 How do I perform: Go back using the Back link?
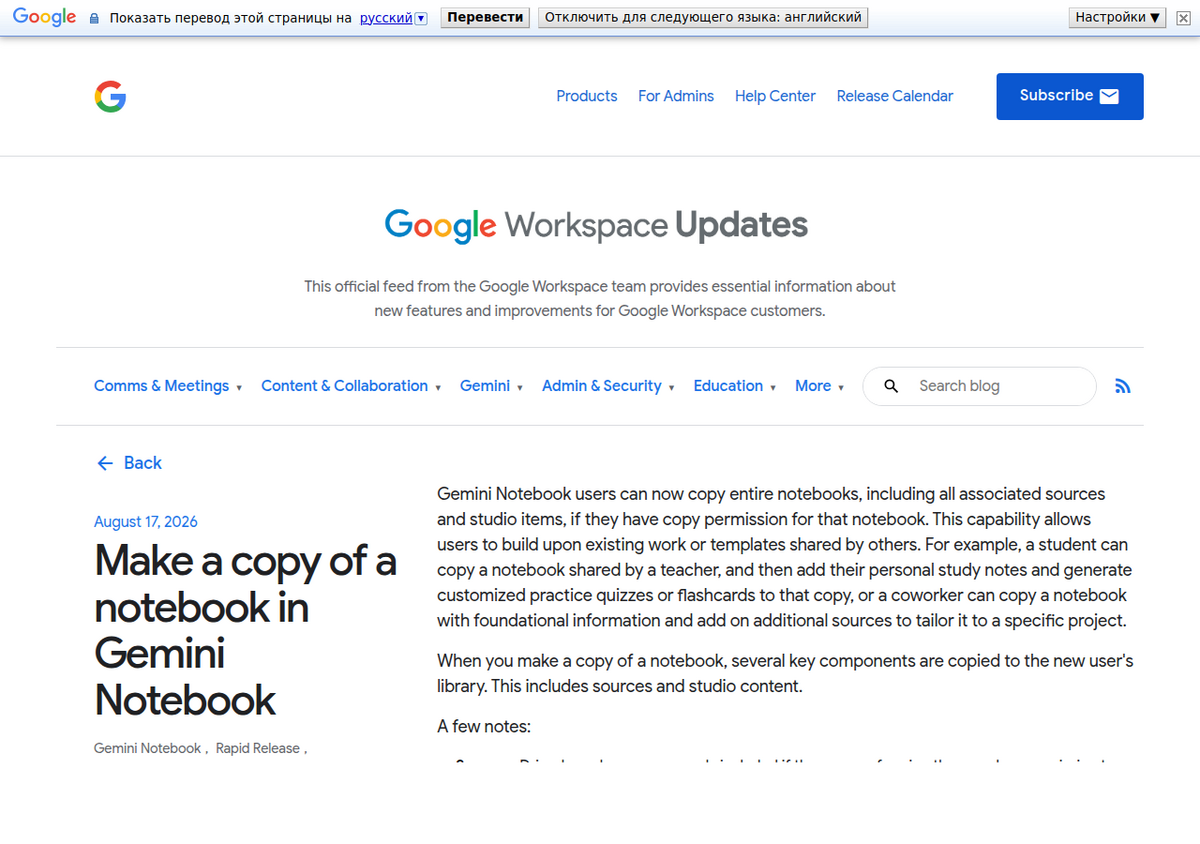tap(129, 463)
